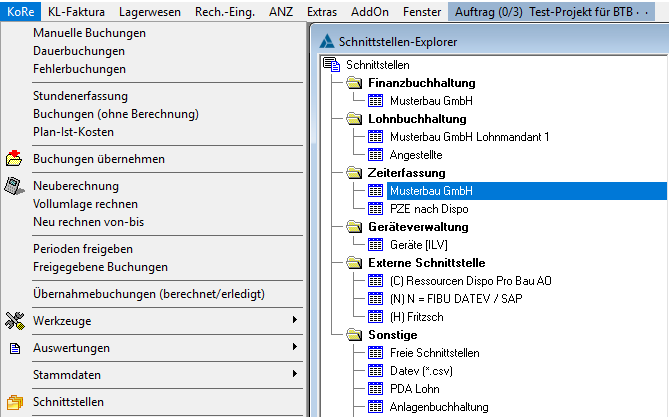
Task: Click the Auswertungen document icon
Action: [14, 348]
